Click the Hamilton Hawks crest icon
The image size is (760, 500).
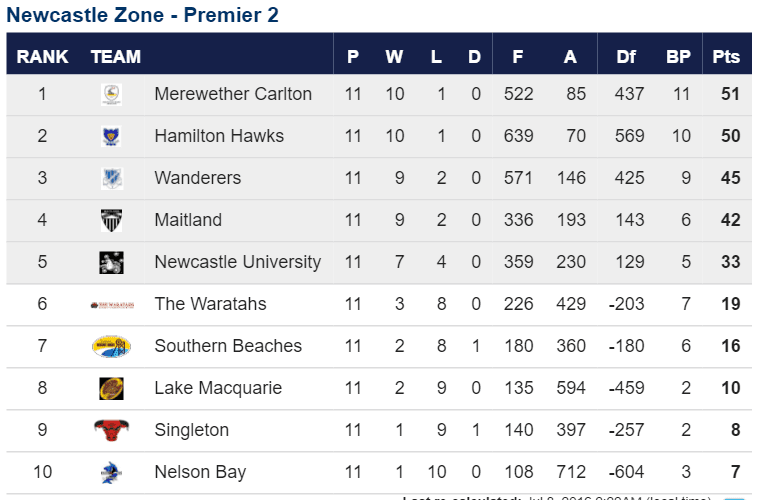(x=111, y=136)
